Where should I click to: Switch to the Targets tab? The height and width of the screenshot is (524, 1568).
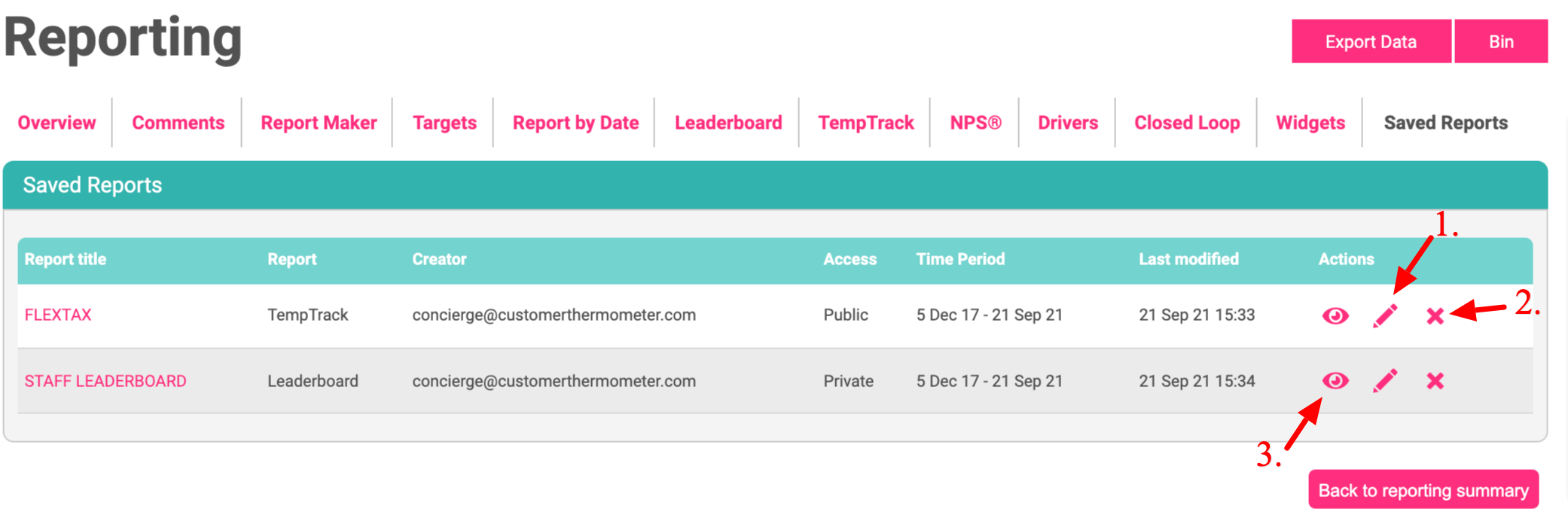pos(444,123)
